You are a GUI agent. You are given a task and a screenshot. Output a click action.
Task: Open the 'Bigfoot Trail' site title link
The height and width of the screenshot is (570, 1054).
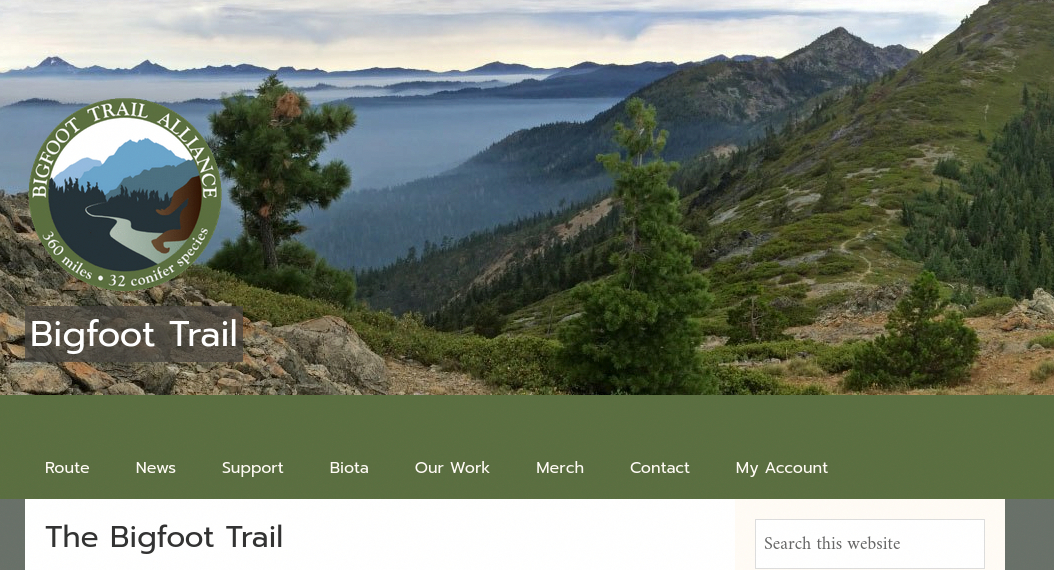point(134,334)
